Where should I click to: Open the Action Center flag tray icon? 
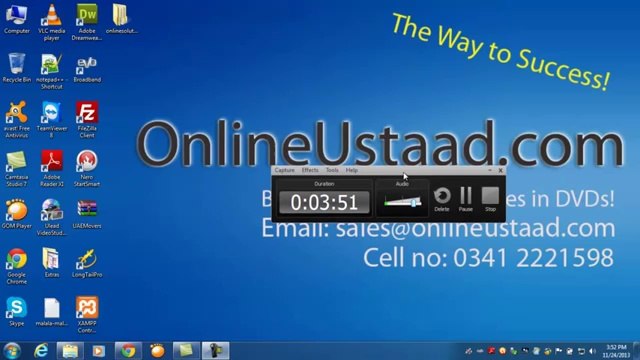point(558,351)
